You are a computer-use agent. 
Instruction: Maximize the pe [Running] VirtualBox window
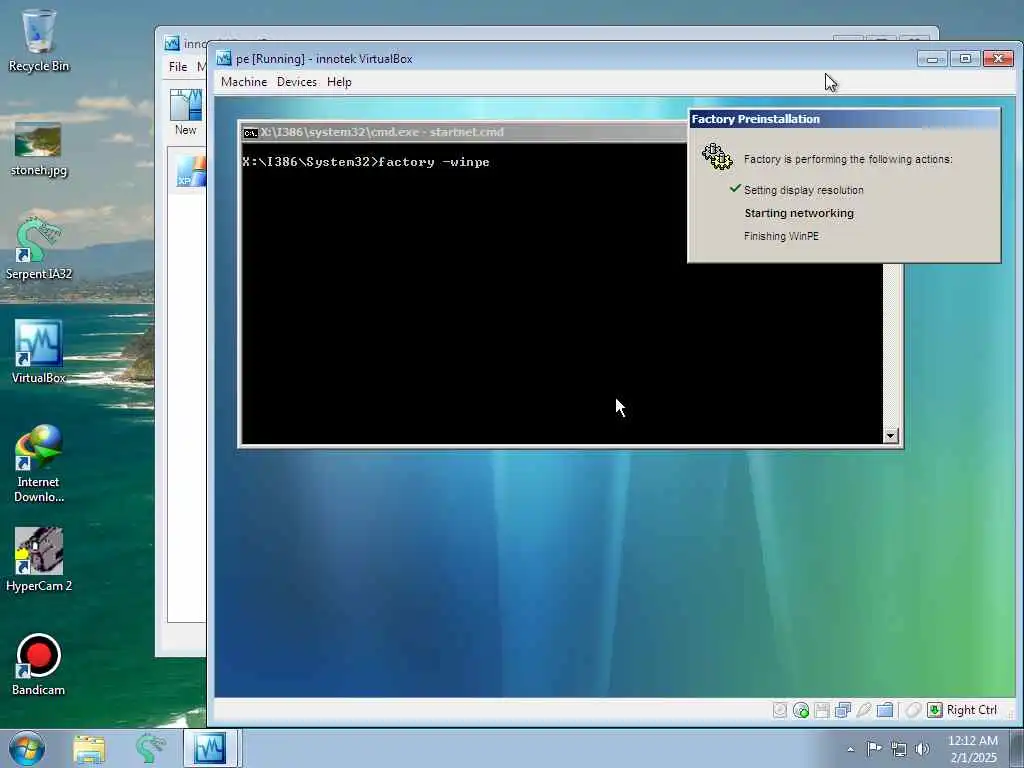965,59
